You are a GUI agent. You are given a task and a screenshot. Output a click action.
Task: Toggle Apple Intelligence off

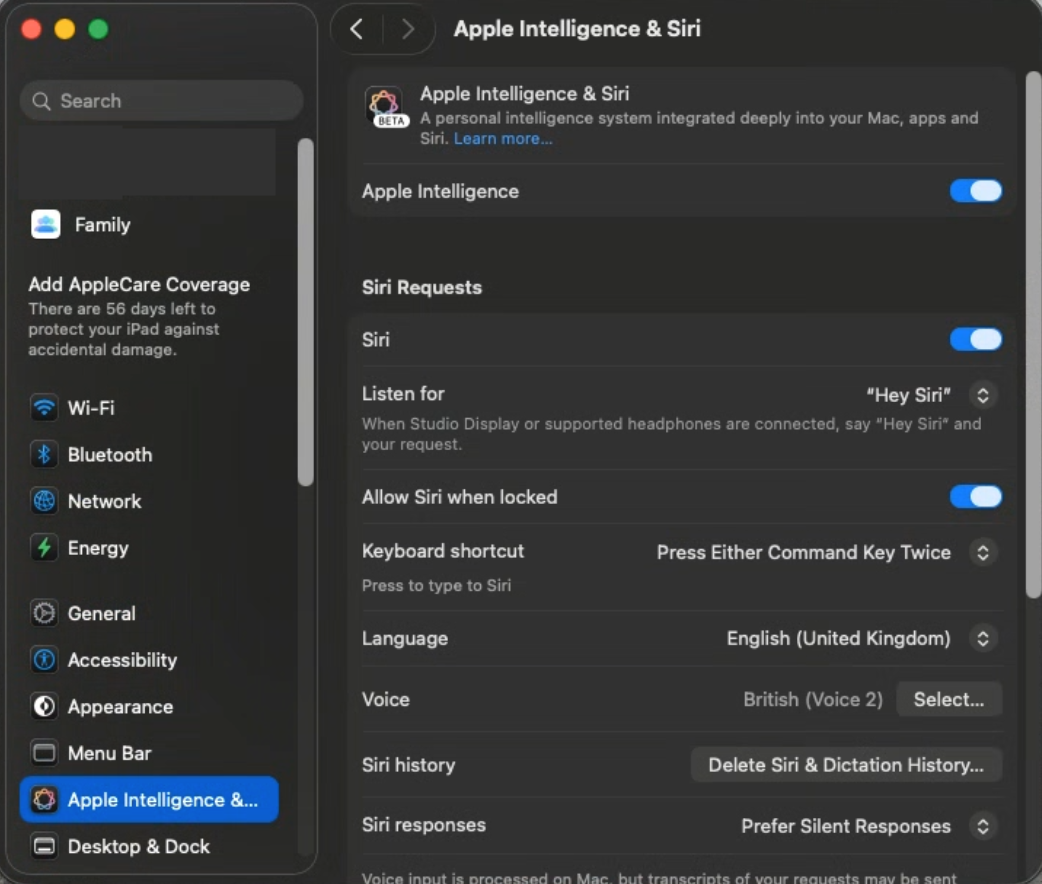(x=975, y=191)
